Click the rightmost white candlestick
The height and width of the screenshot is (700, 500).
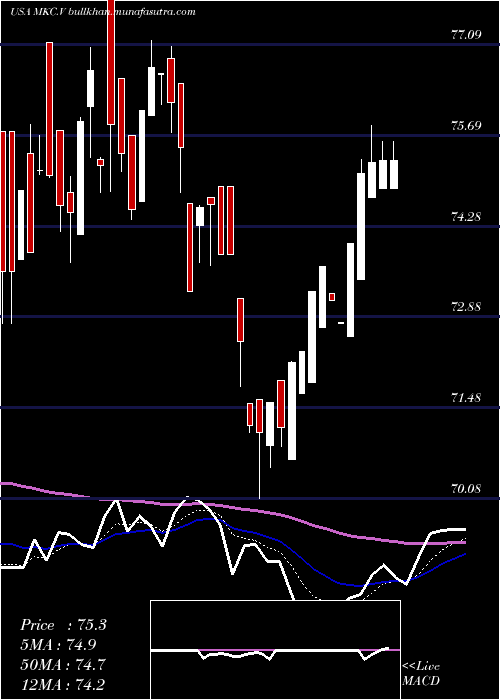pyautogui.click(x=394, y=174)
